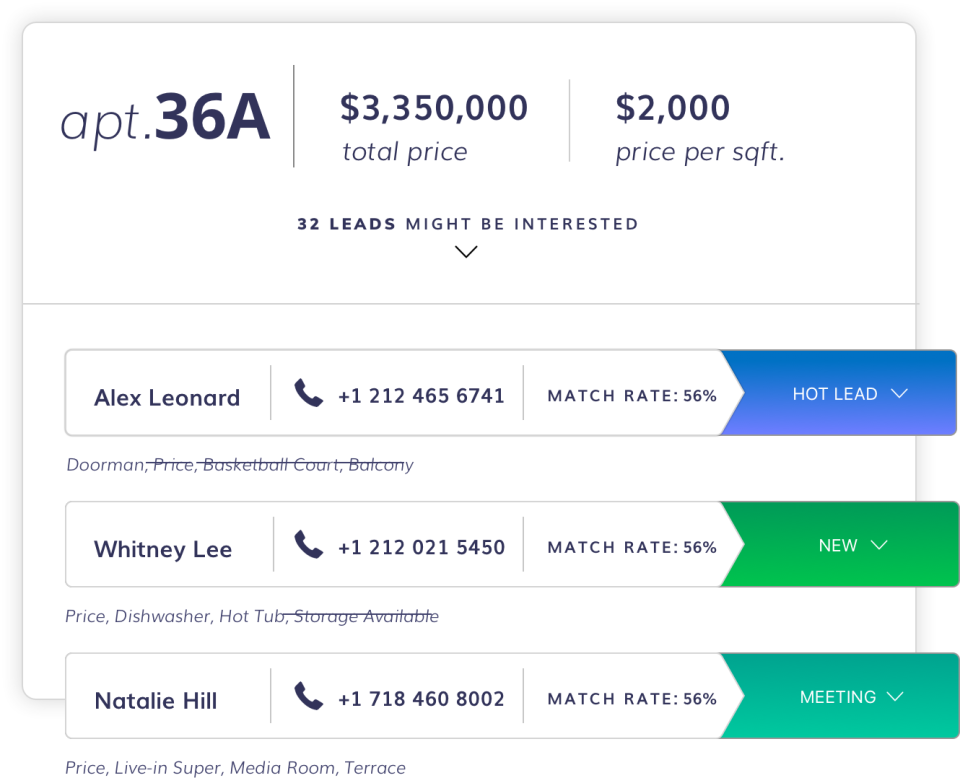The height and width of the screenshot is (778, 960).
Task: Call phone number +1 718 460 8002
Action: point(421,699)
